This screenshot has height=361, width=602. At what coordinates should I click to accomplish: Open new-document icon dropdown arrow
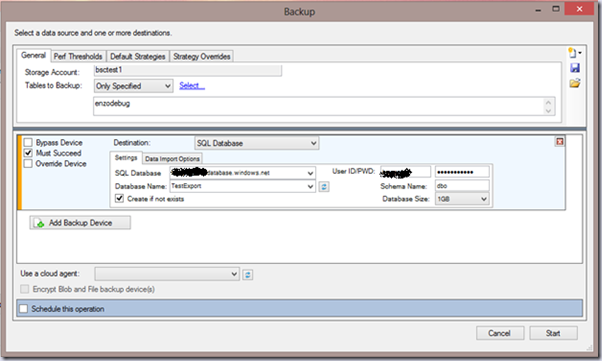pyautogui.click(x=580, y=53)
